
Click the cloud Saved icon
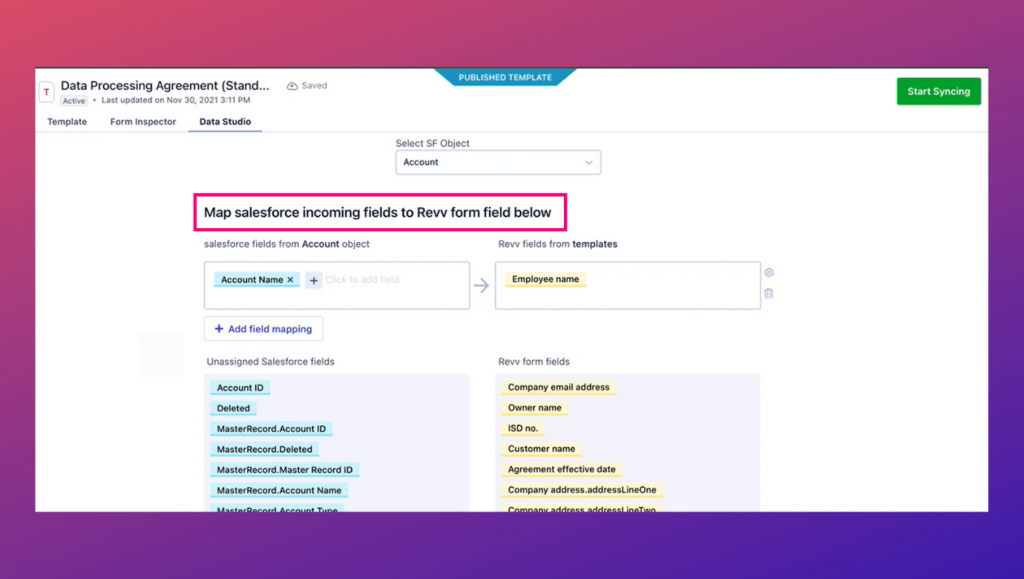292,86
